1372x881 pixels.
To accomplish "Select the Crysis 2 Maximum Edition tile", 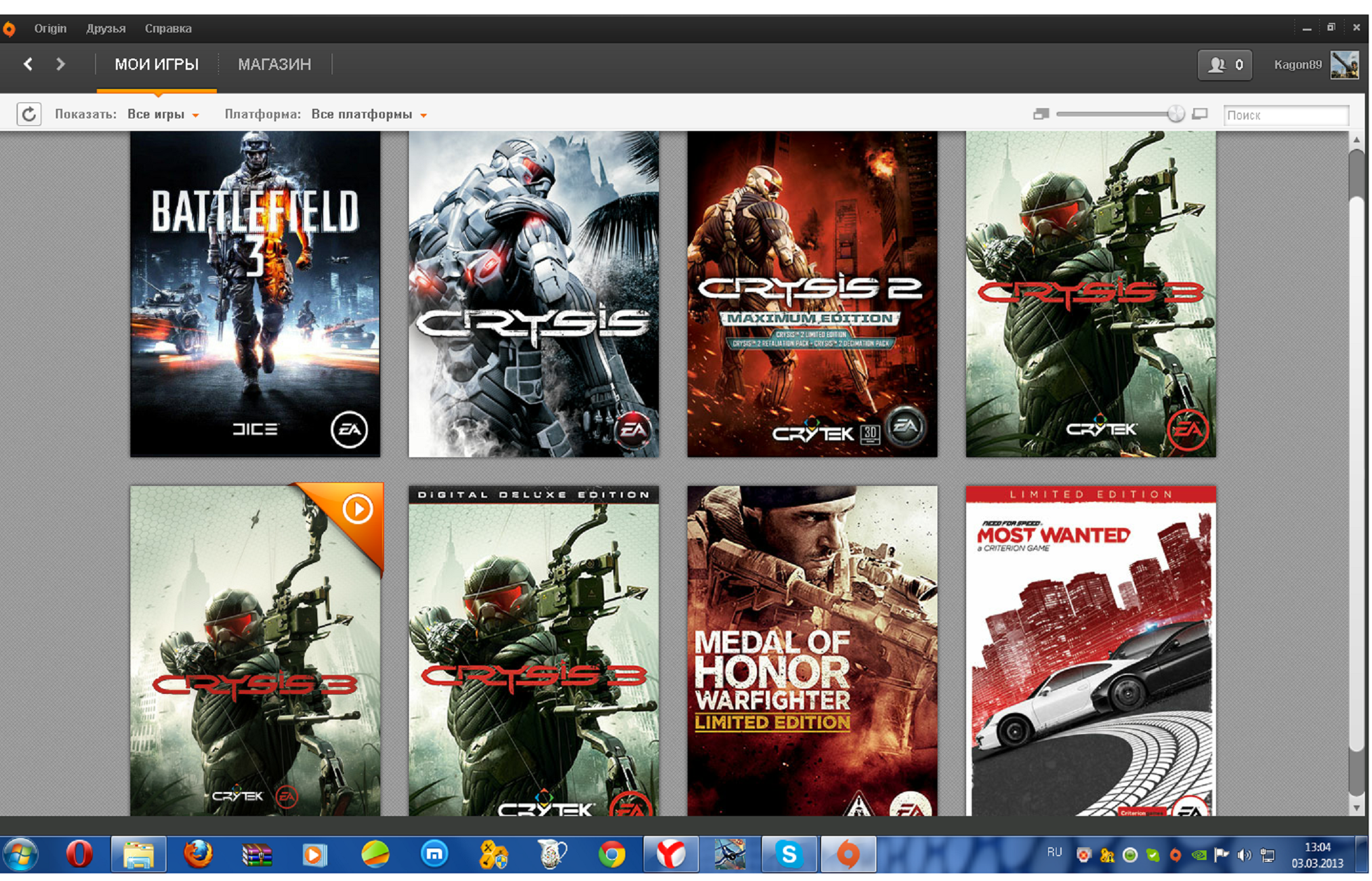I will tap(812, 294).
